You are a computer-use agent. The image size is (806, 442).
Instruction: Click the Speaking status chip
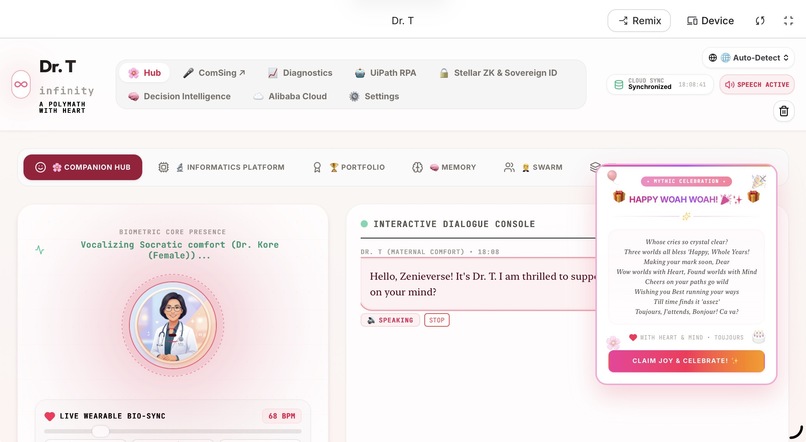(x=390, y=320)
